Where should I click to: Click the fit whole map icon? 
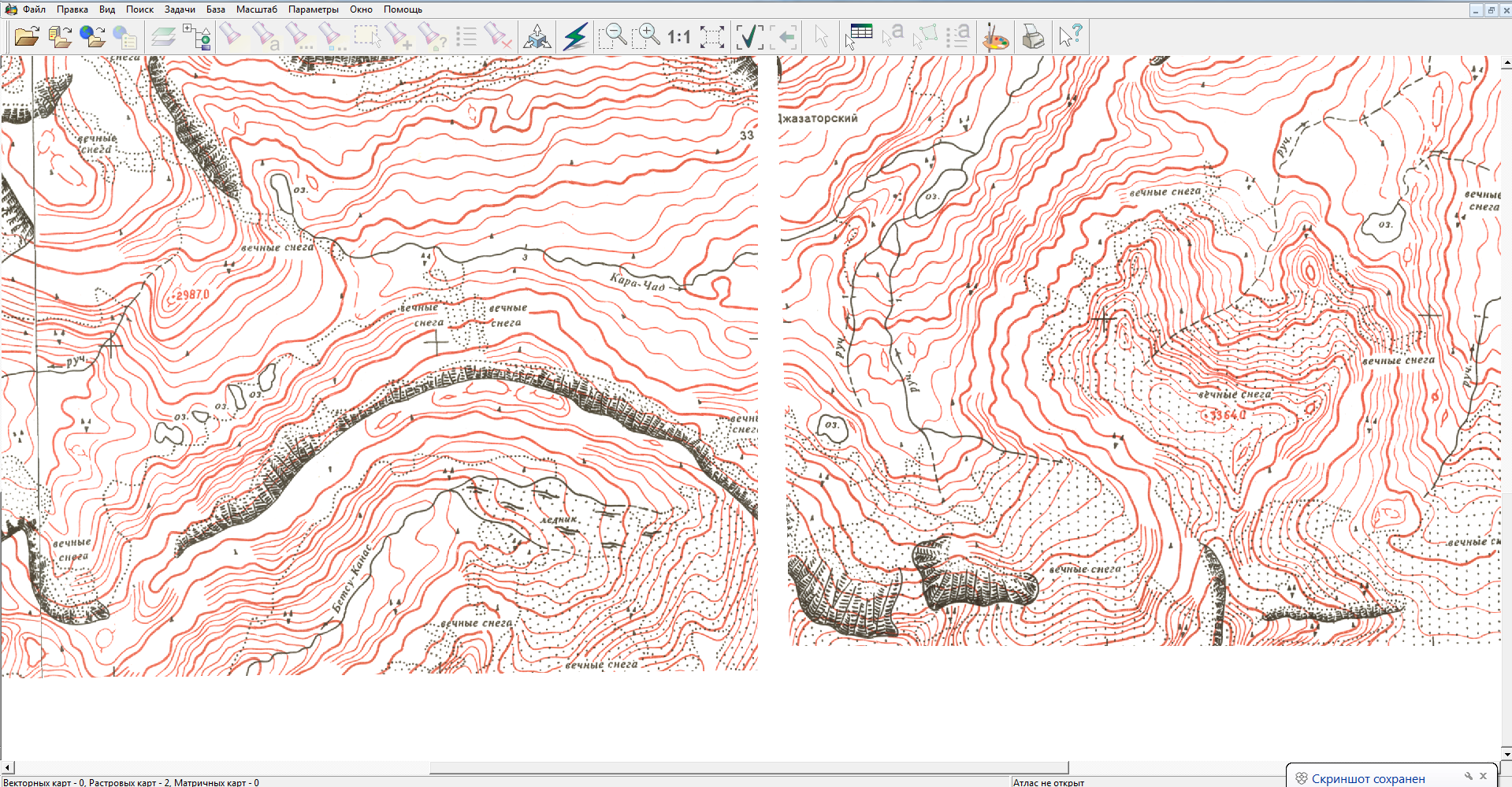click(x=711, y=37)
